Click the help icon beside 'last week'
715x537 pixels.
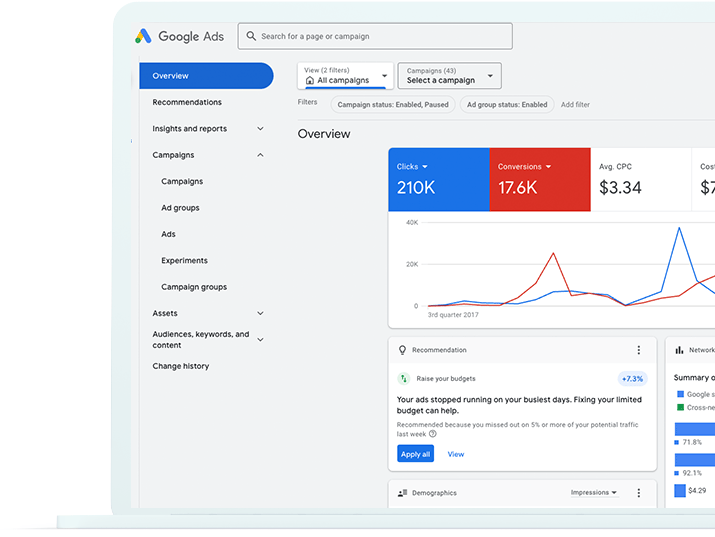click(433, 434)
